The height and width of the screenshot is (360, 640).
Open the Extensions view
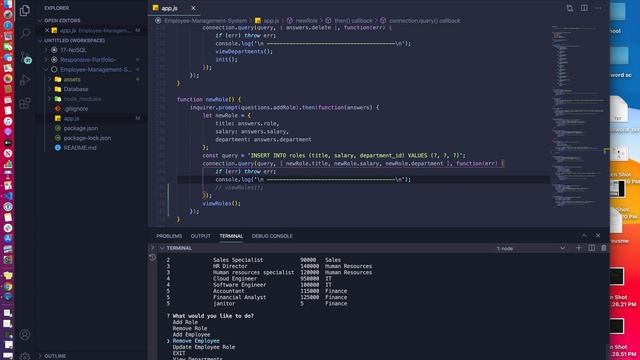tap(25, 103)
